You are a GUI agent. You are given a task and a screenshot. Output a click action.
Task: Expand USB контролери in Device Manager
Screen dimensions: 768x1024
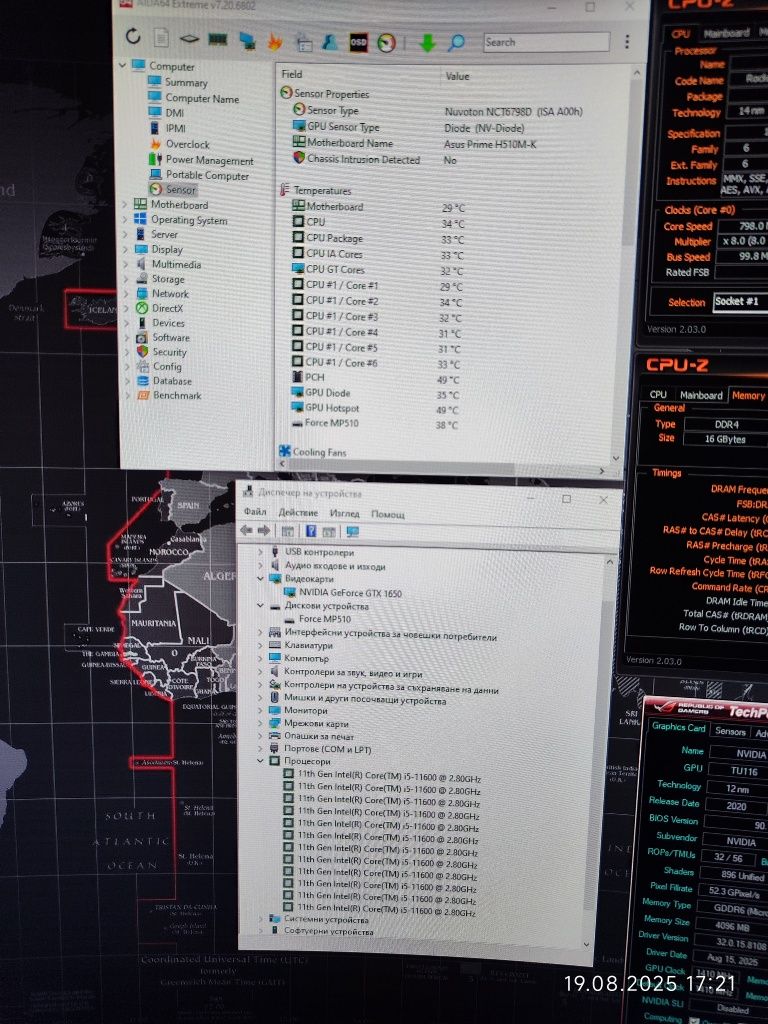261,552
